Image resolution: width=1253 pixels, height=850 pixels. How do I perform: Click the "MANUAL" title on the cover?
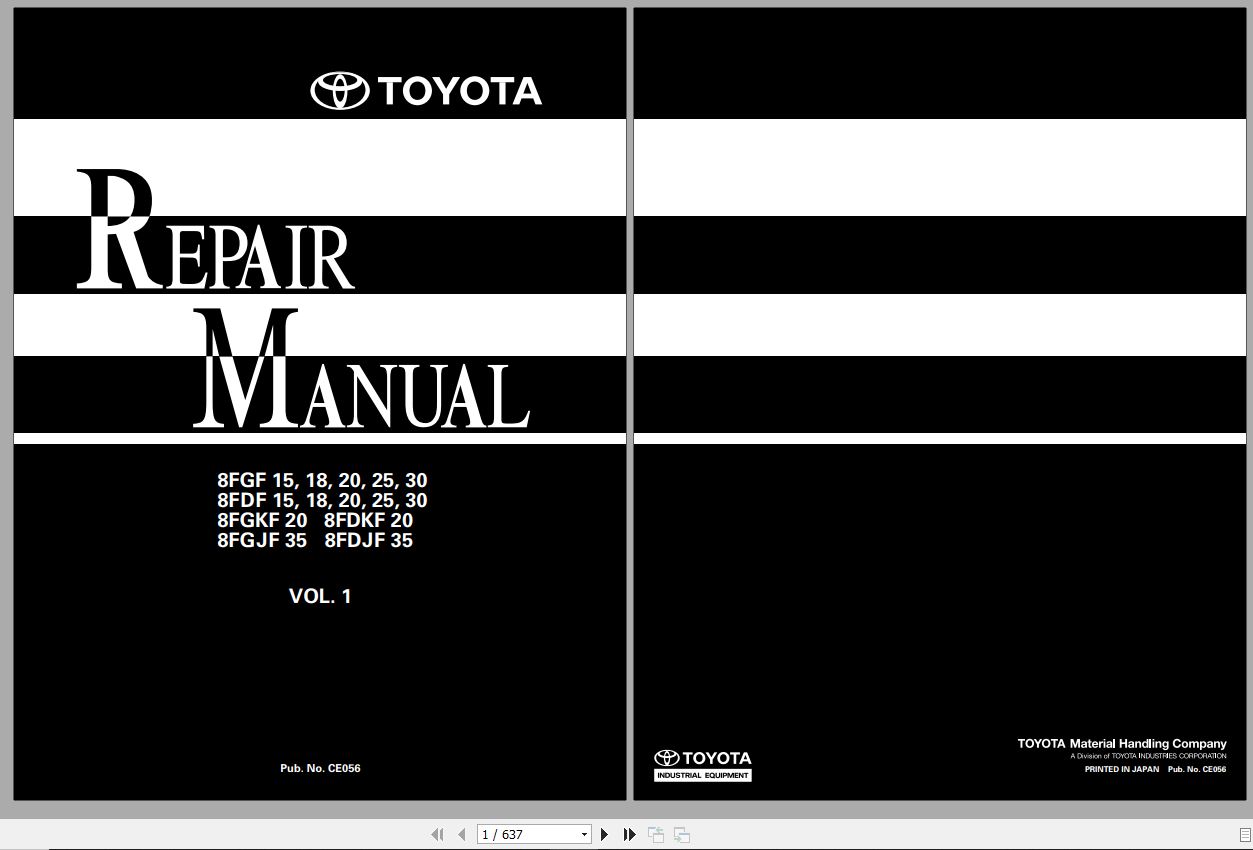(361, 369)
